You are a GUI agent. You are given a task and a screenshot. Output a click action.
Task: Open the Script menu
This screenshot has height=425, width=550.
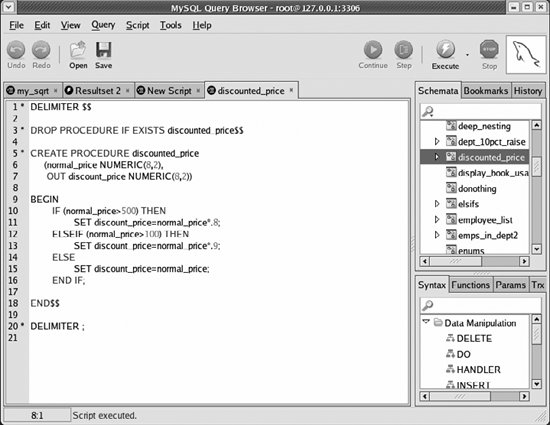pos(138,25)
